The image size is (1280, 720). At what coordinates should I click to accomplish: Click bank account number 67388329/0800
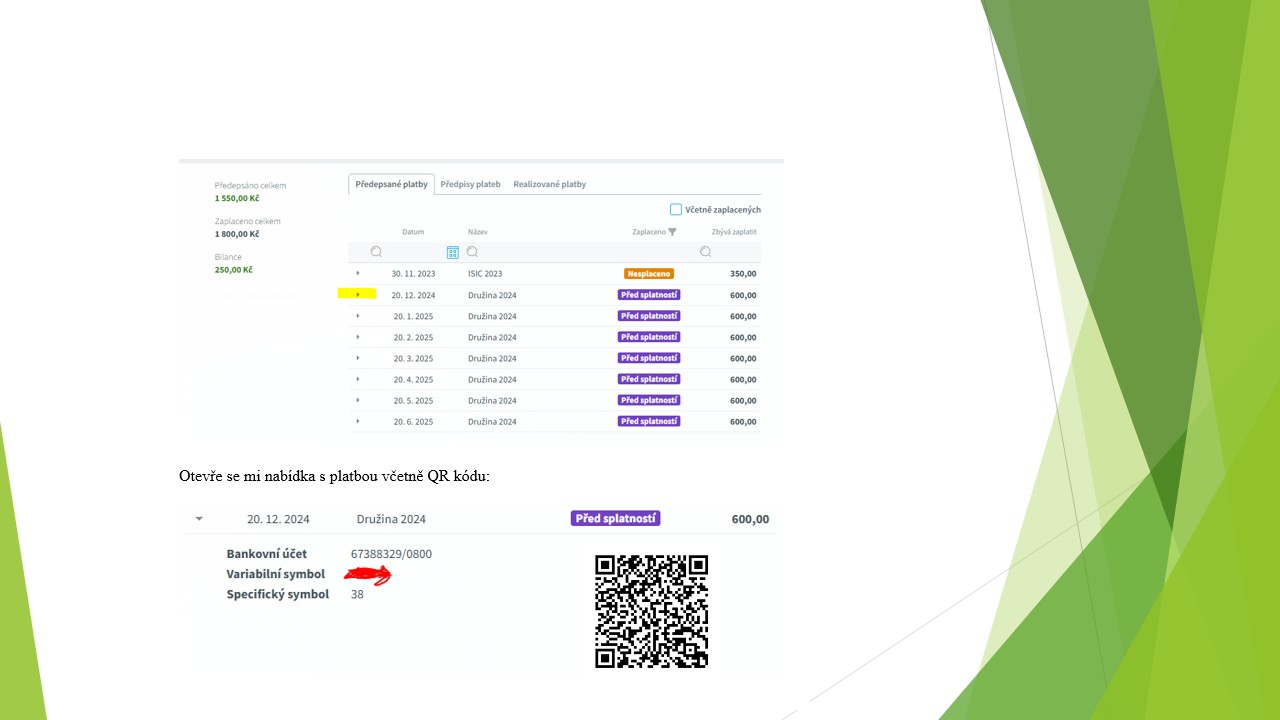(391, 554)
